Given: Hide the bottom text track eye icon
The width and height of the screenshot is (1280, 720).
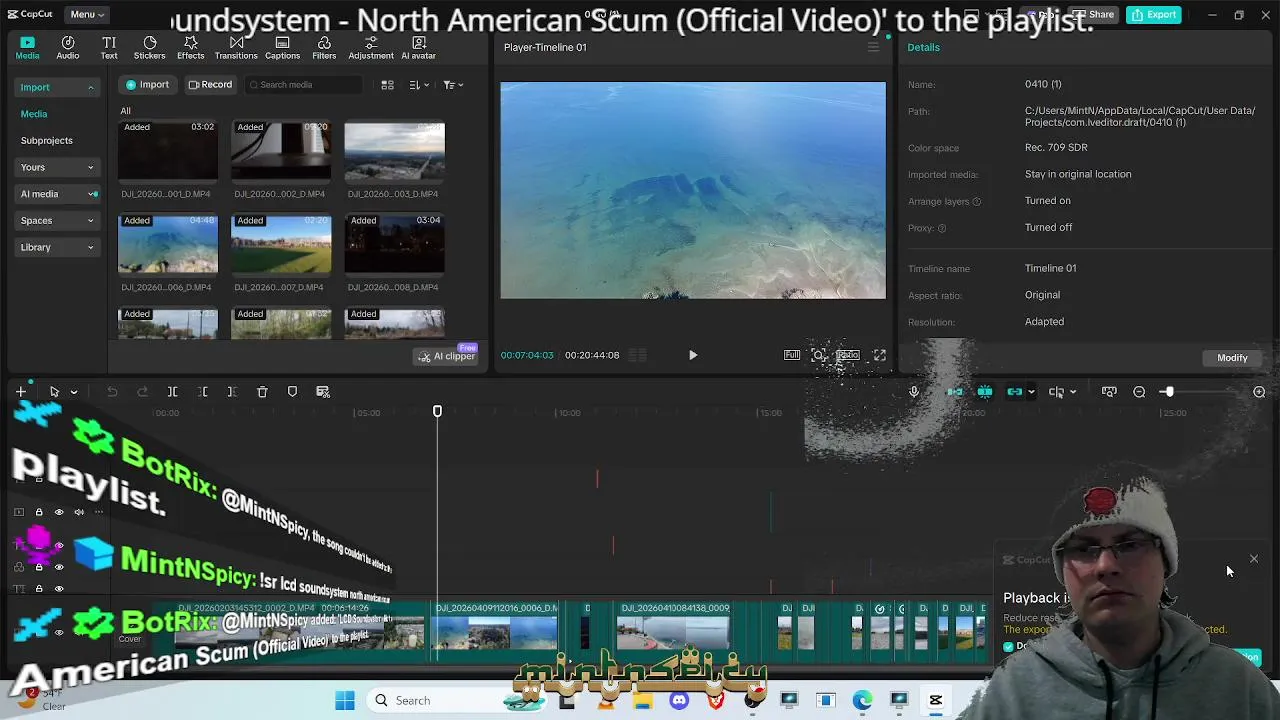Looking at the screenshot, I should (58, 589).
